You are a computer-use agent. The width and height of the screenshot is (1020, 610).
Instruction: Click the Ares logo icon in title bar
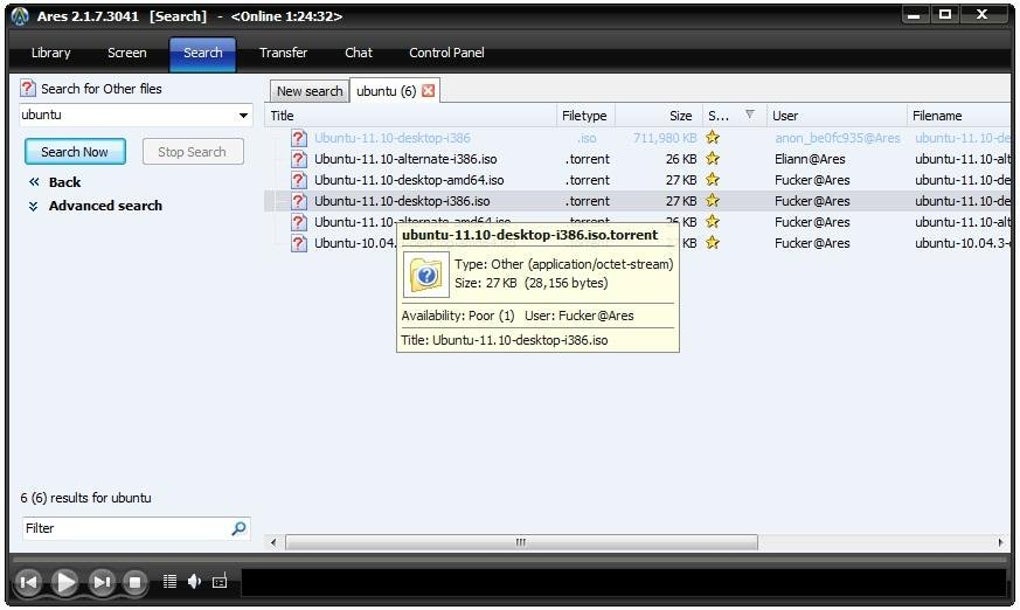[x=20, y=16]
